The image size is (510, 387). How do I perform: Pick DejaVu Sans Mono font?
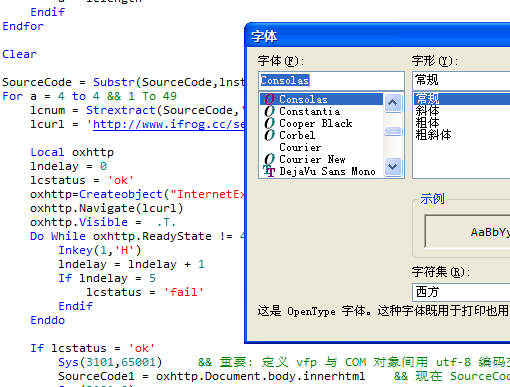pos(327,171)
